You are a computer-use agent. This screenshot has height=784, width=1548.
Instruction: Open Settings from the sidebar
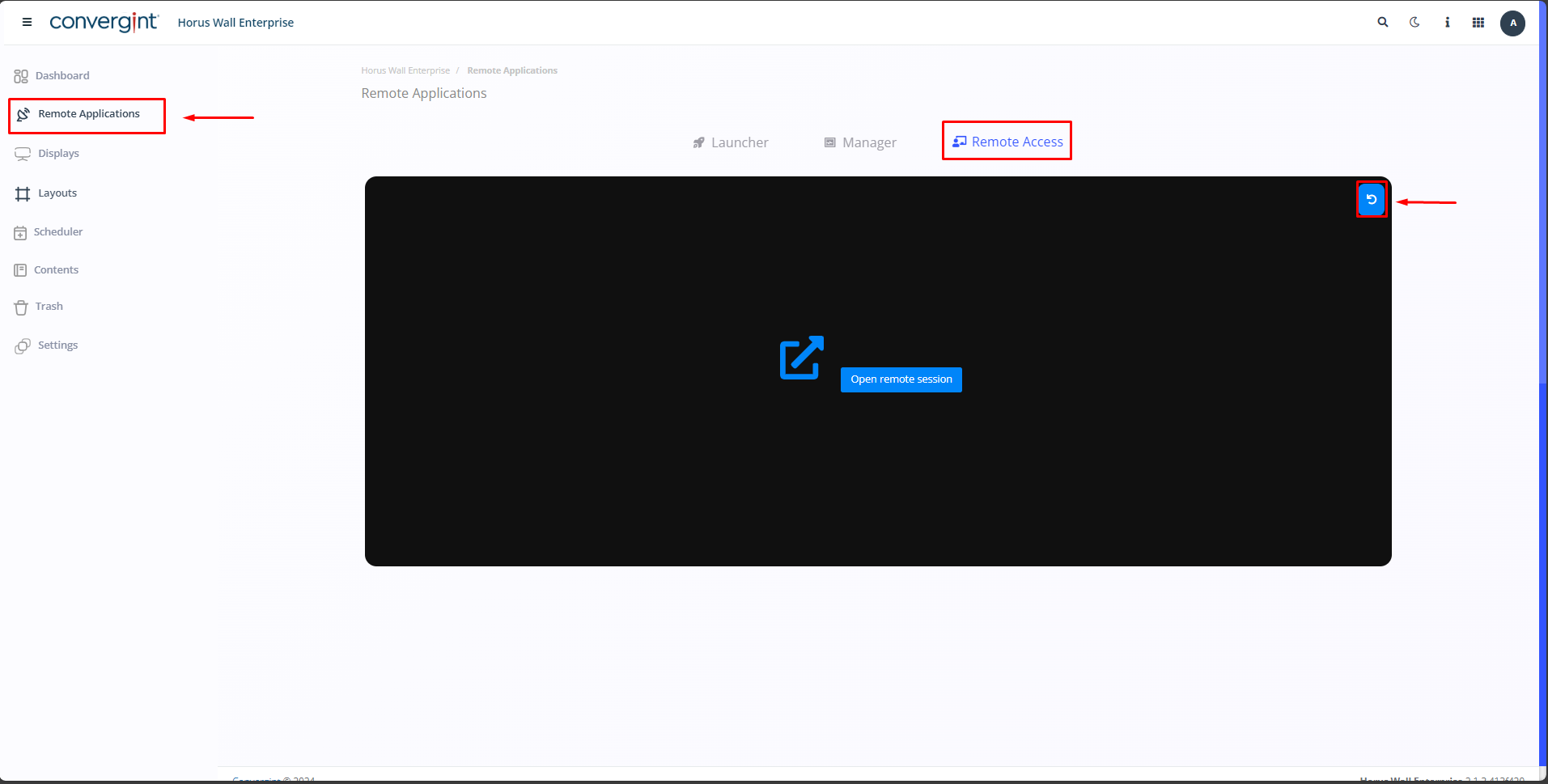57,345
